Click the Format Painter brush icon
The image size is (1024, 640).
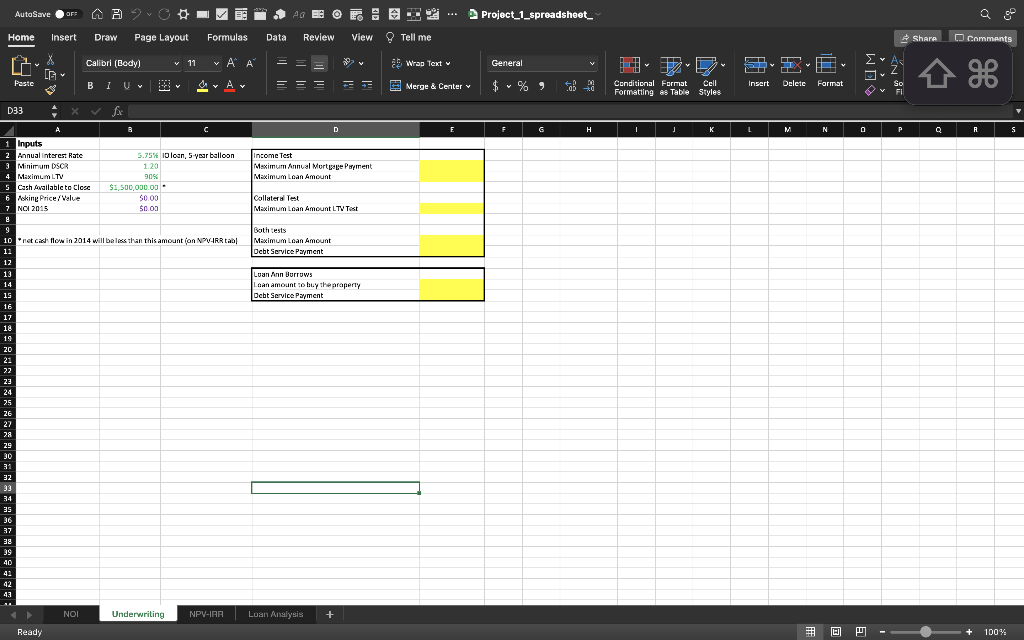(50, 90)
